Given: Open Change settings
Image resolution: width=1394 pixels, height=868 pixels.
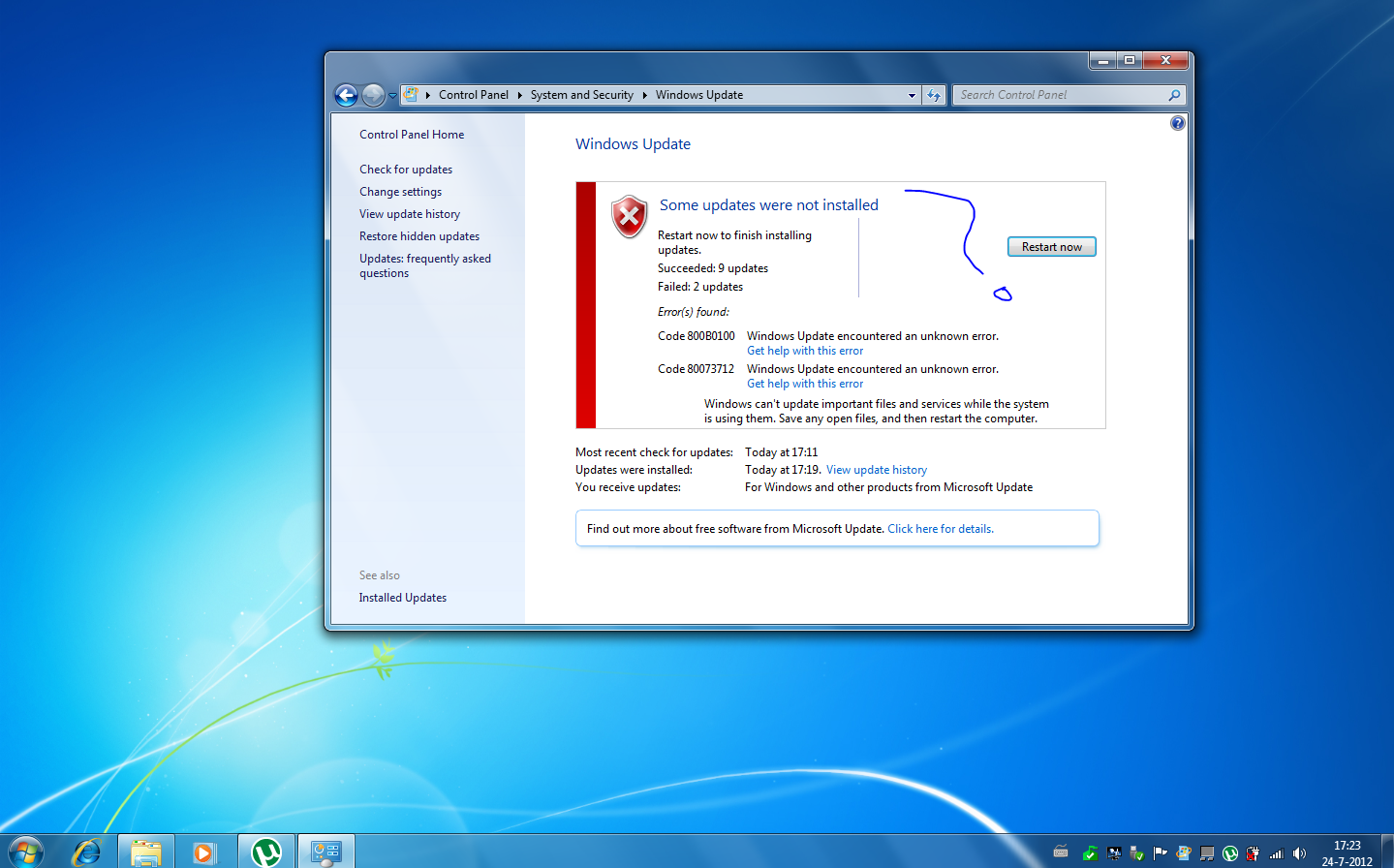Looking at the screenshot, I should (400, 192).
